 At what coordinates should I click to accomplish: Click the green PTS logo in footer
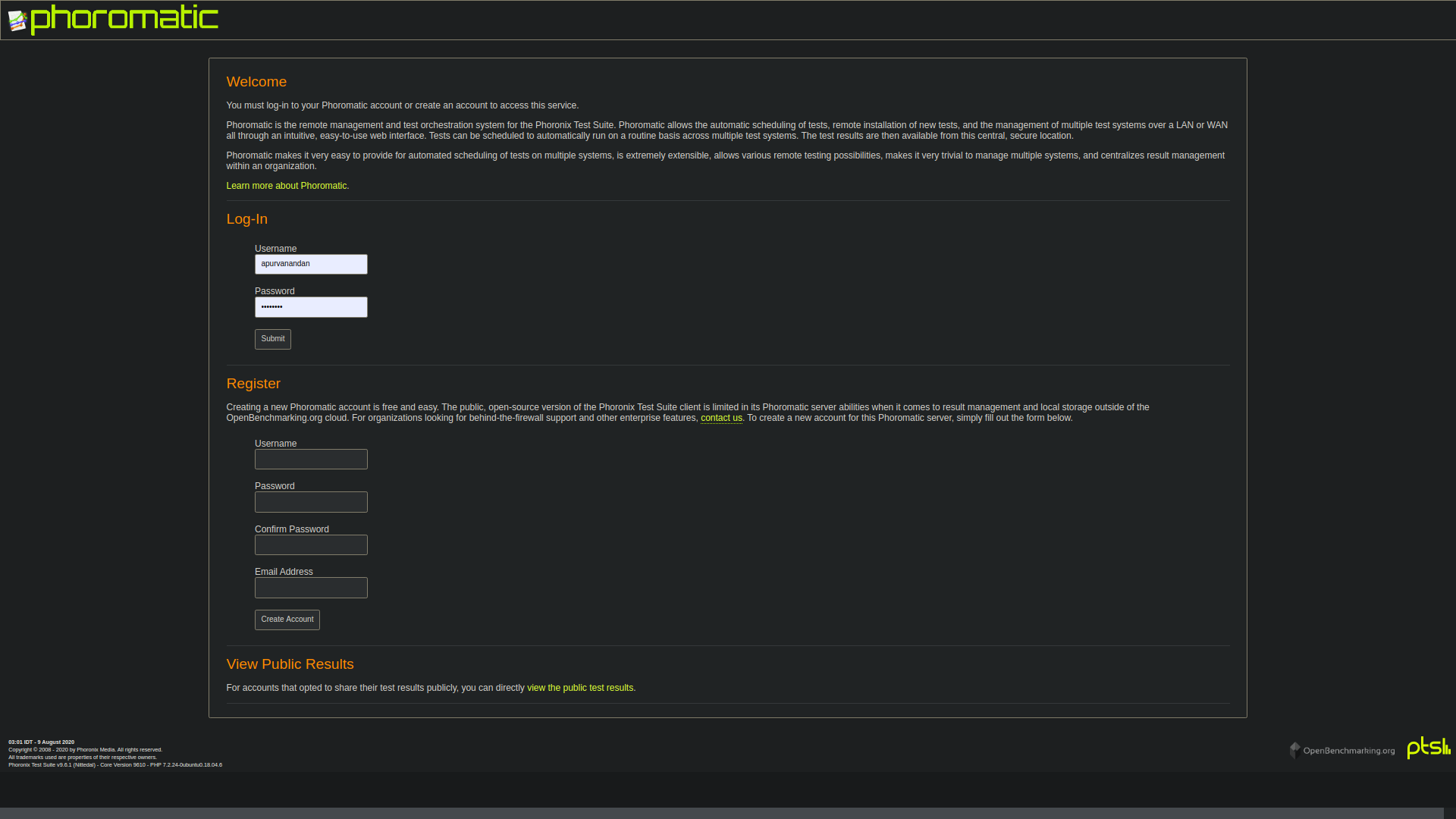pos(1429,748)
